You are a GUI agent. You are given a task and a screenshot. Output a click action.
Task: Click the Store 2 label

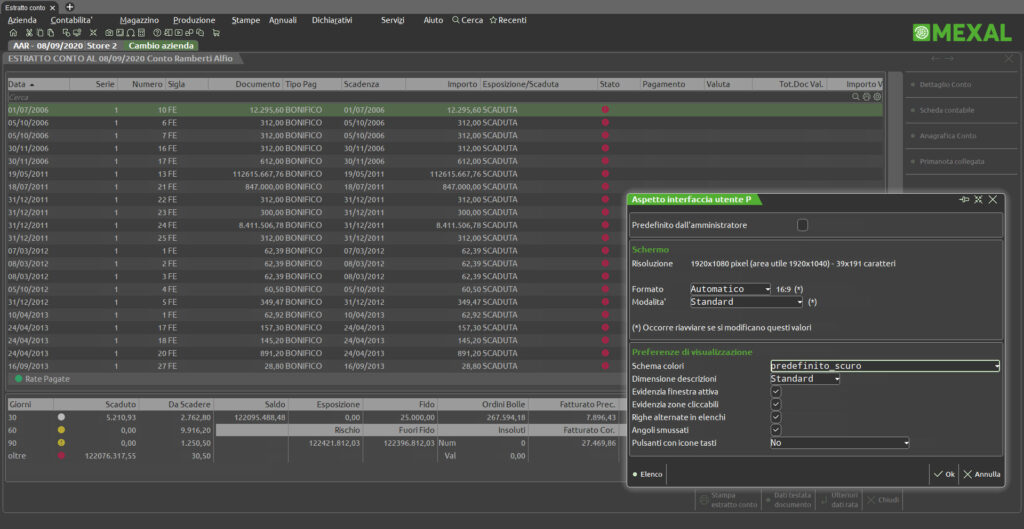pyautogui.click(x=102, y=46)
